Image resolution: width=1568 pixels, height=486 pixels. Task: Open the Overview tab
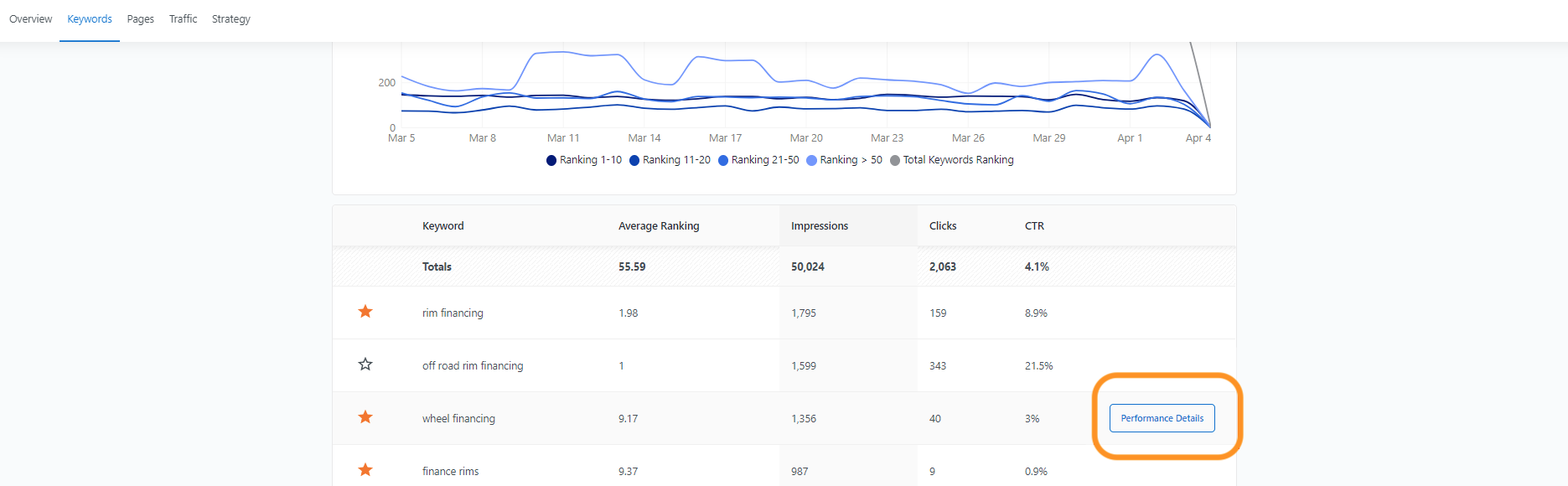click(x=31, y=19)
